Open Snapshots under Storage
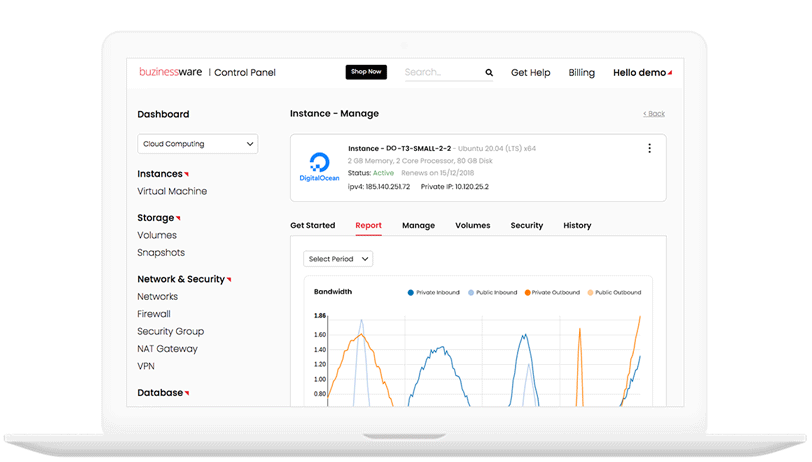 click(x=161, y=253)
